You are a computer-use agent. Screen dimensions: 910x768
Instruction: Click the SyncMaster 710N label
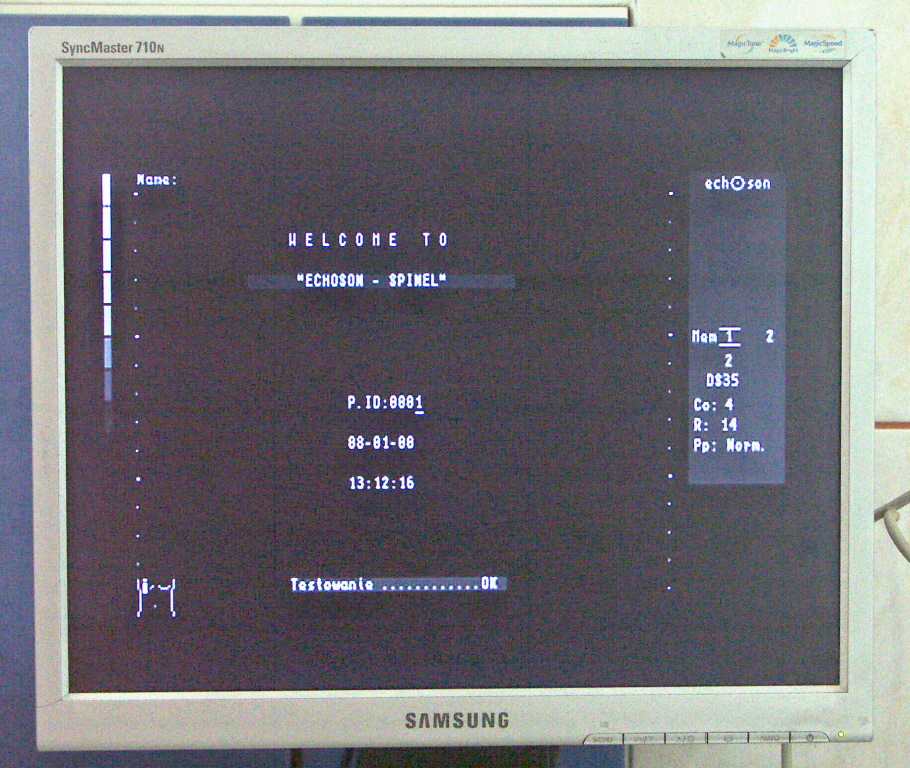tap(113, 48)
